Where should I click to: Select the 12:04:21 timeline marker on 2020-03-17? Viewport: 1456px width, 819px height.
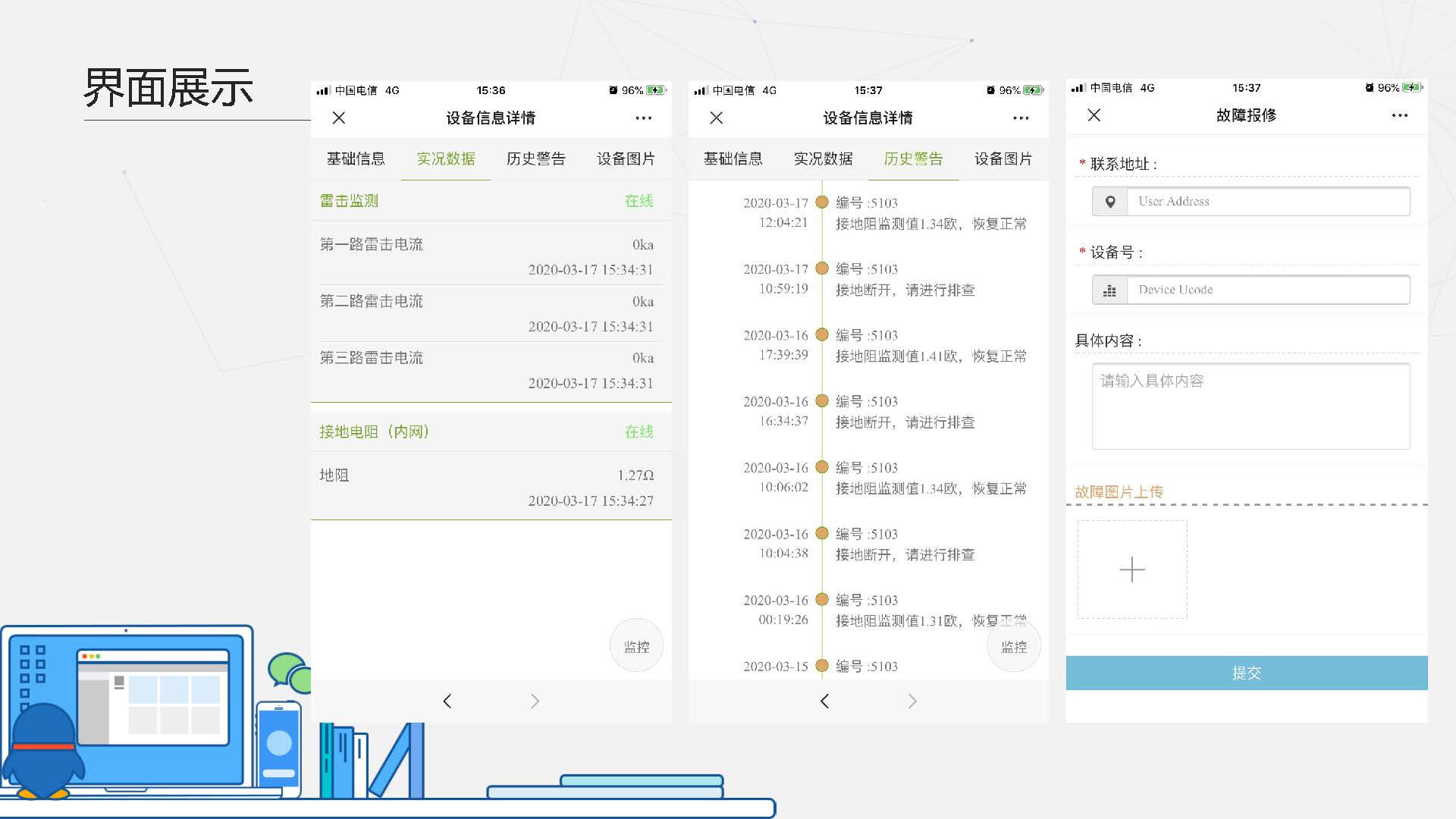coord(821,202)
